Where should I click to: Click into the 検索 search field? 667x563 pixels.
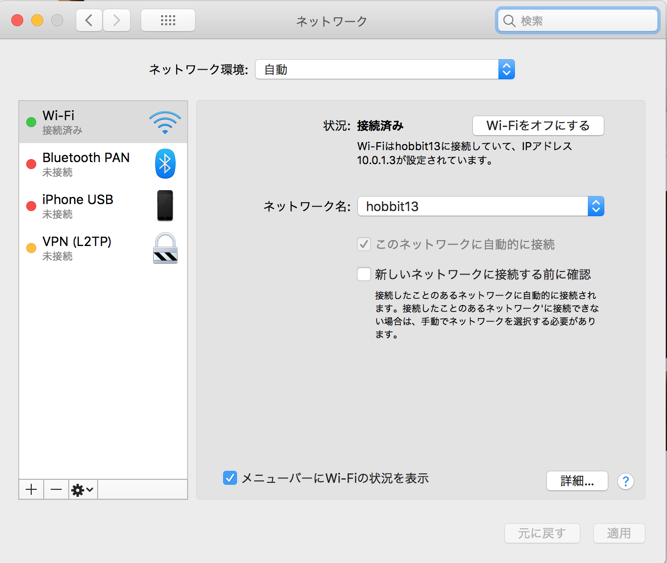coord(577,20)
